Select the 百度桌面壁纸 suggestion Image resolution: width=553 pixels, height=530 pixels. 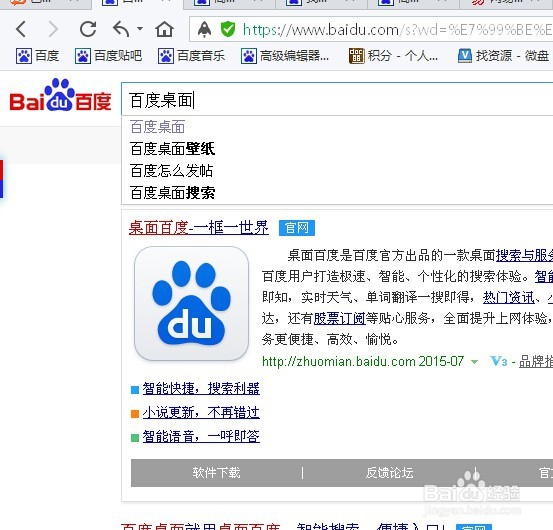coord(172,148)
